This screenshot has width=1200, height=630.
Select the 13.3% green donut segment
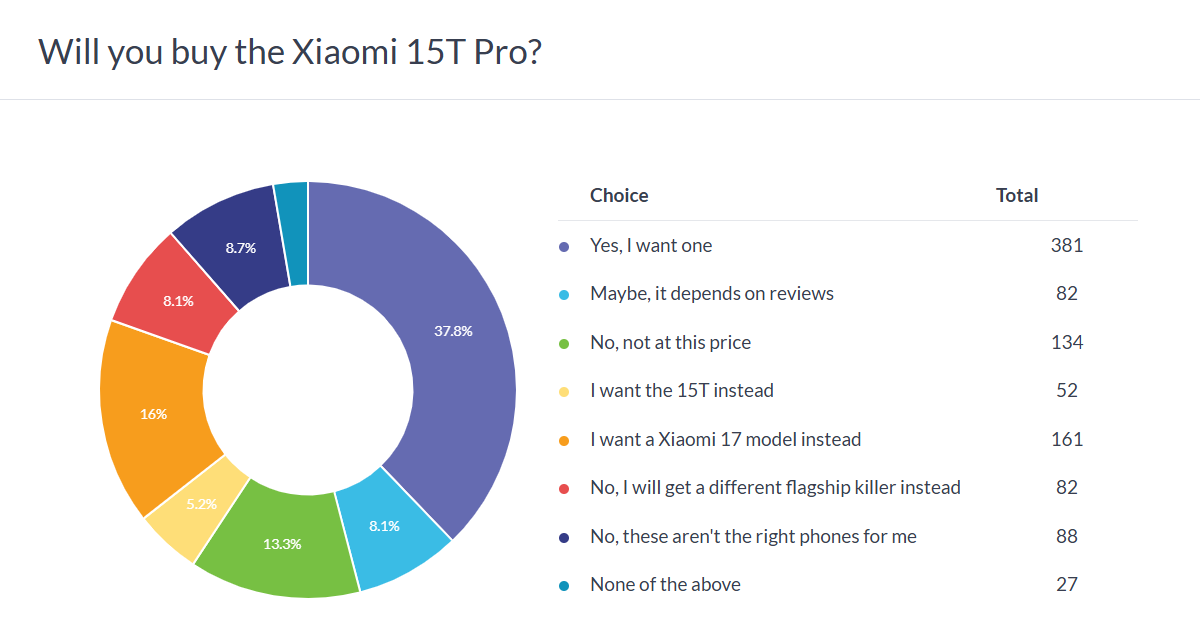coord(280,546)
